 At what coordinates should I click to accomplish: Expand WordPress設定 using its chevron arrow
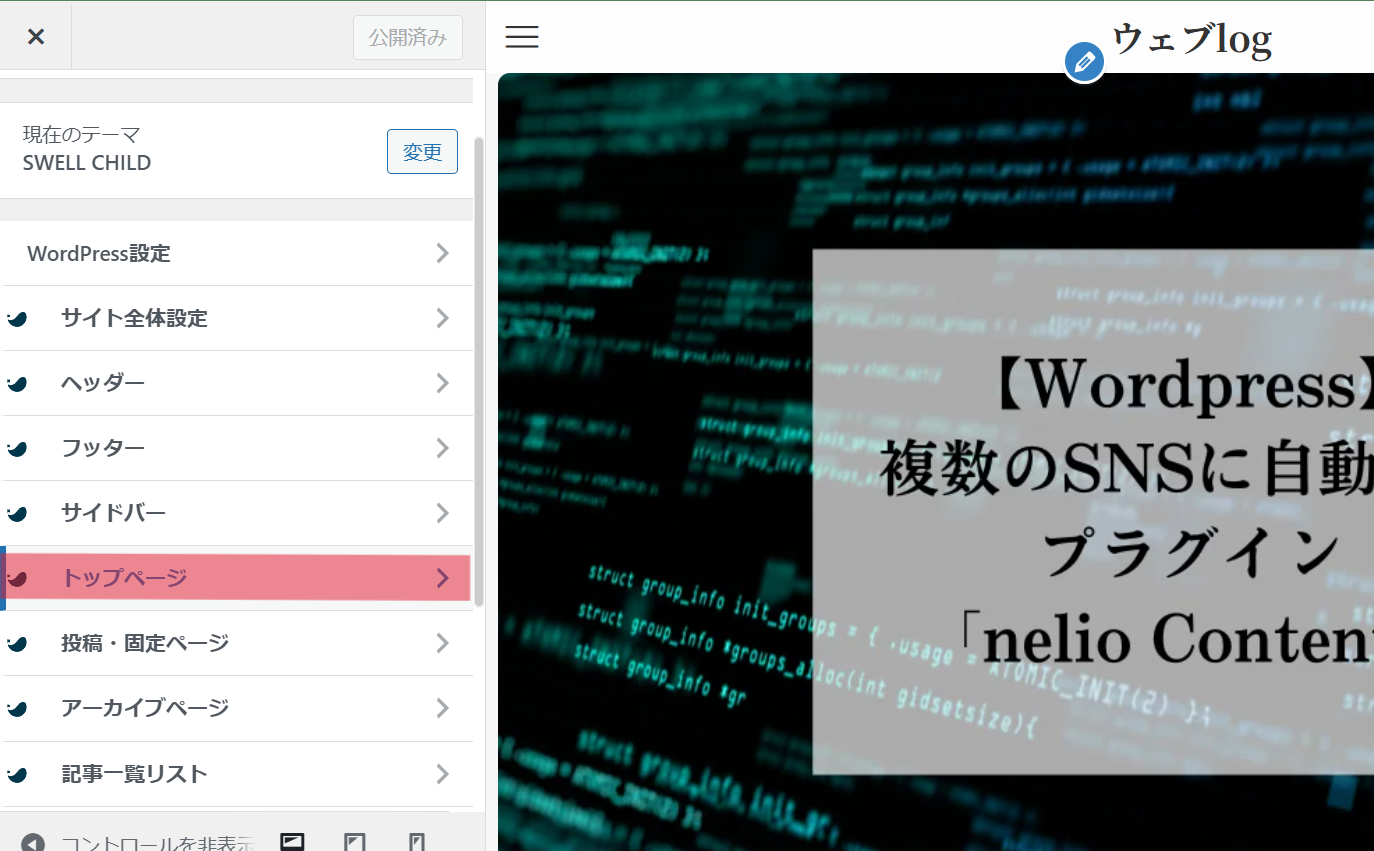click(x=443, y=253)
